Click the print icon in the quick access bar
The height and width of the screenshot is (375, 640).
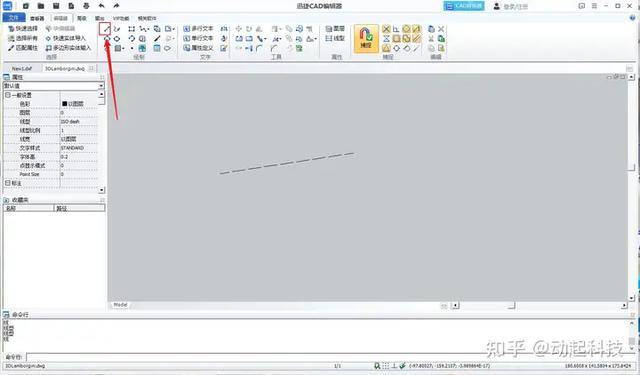tap(86, 6)
